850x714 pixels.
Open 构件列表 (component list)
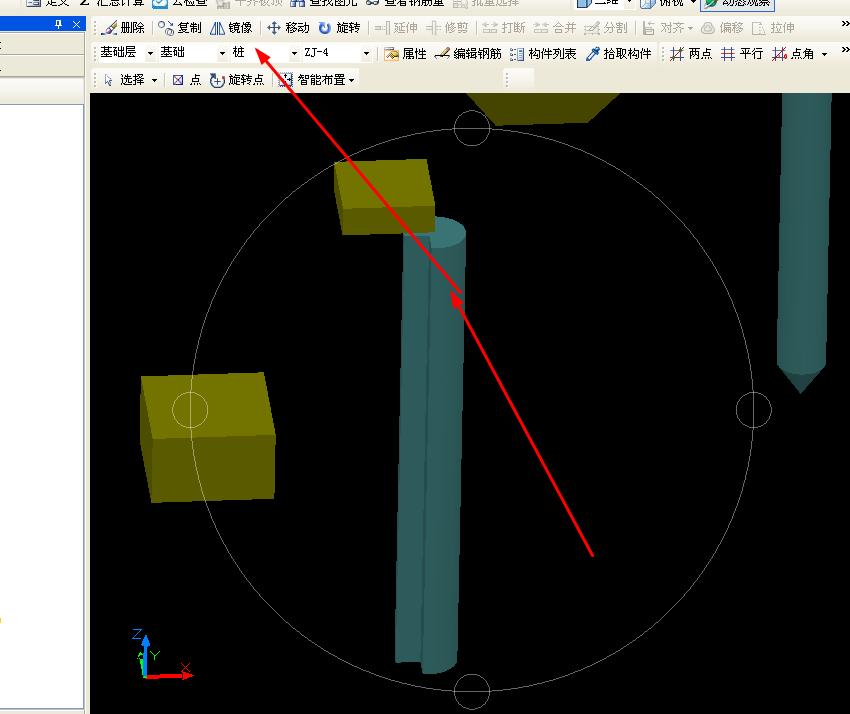543,54
